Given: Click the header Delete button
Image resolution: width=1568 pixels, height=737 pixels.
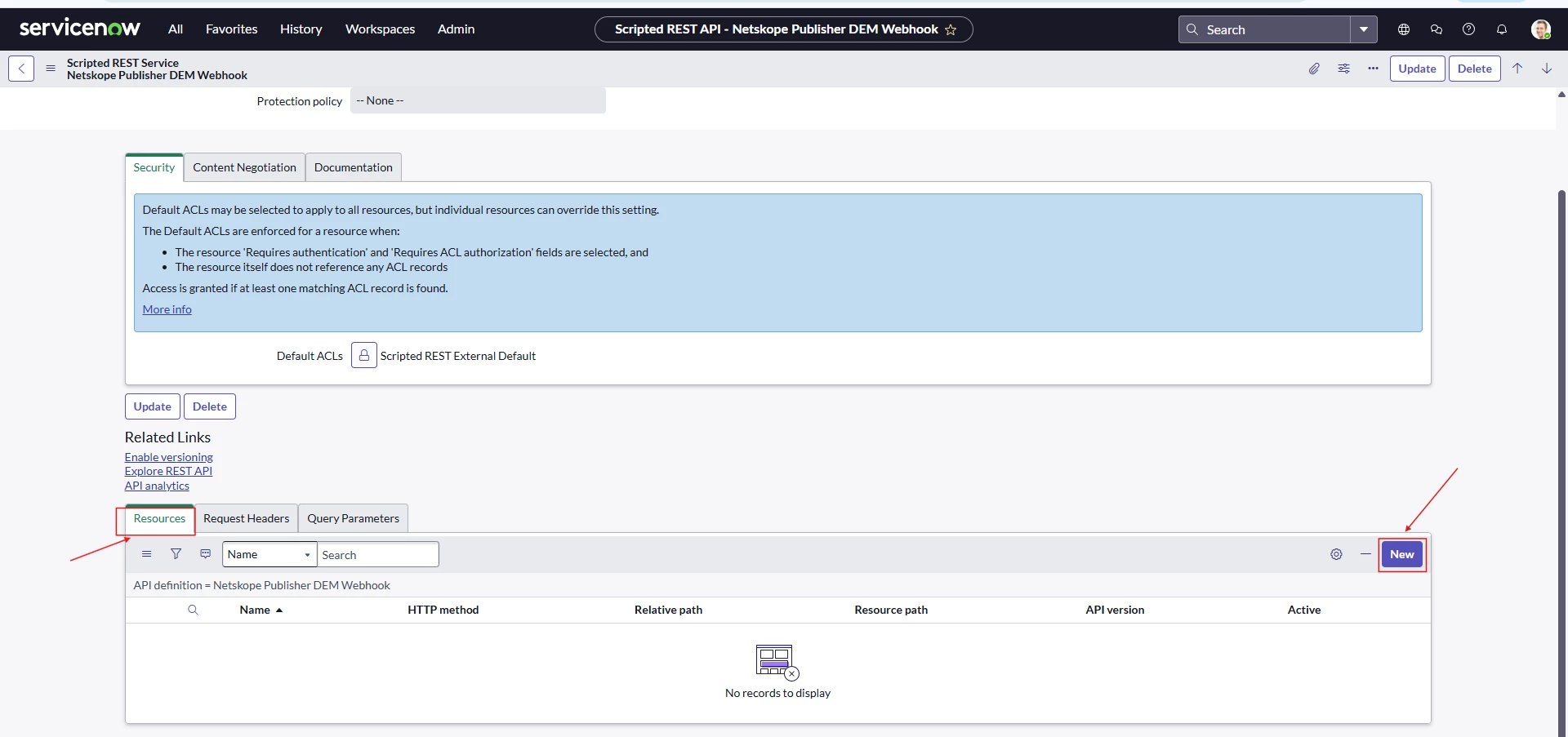Looking at the screenshot, I should pyautogui.click(x=1474, y=69).
